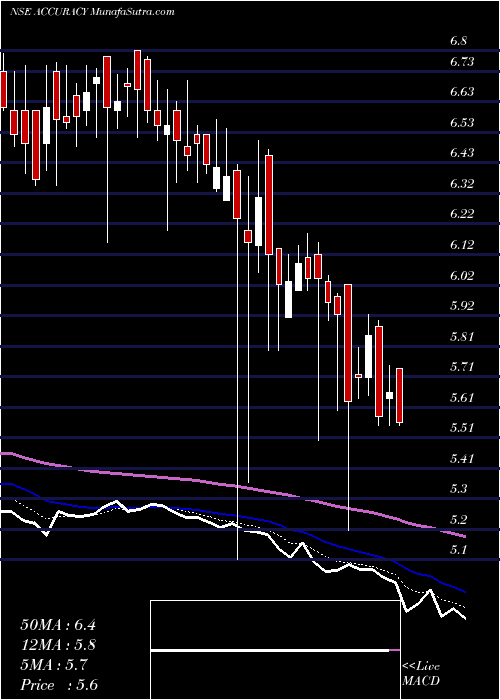Click the 5.3 price axis label
Image resolution: width=500 pixels, height=700 pixels.
[459, 488]
